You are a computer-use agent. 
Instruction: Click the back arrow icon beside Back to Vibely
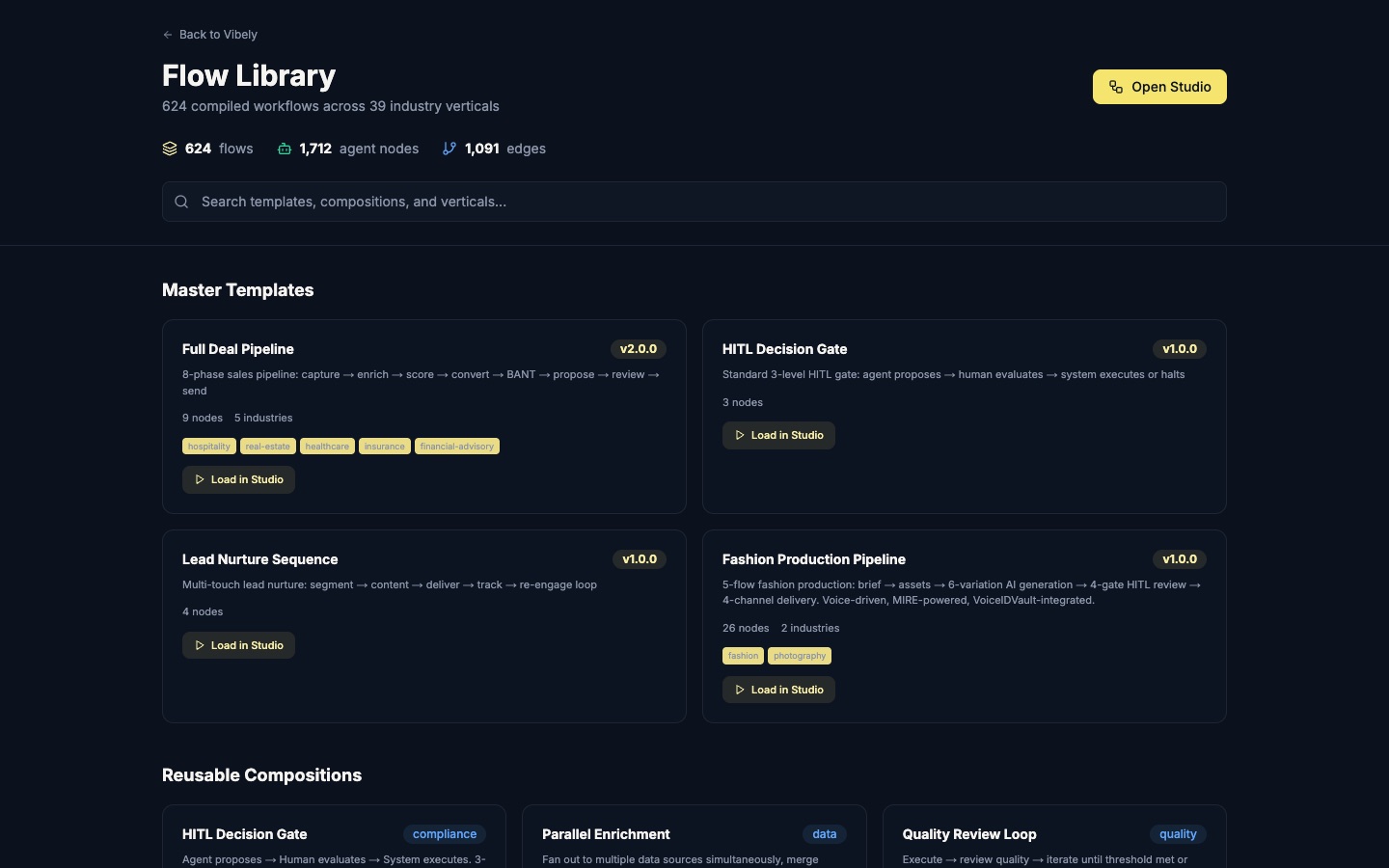168,35
